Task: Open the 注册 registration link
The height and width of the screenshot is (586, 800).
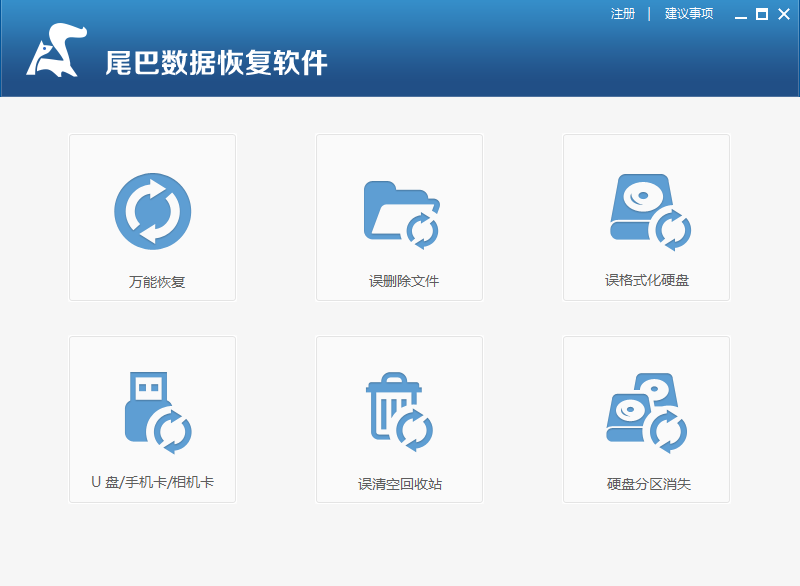Action: pos(623,14)
